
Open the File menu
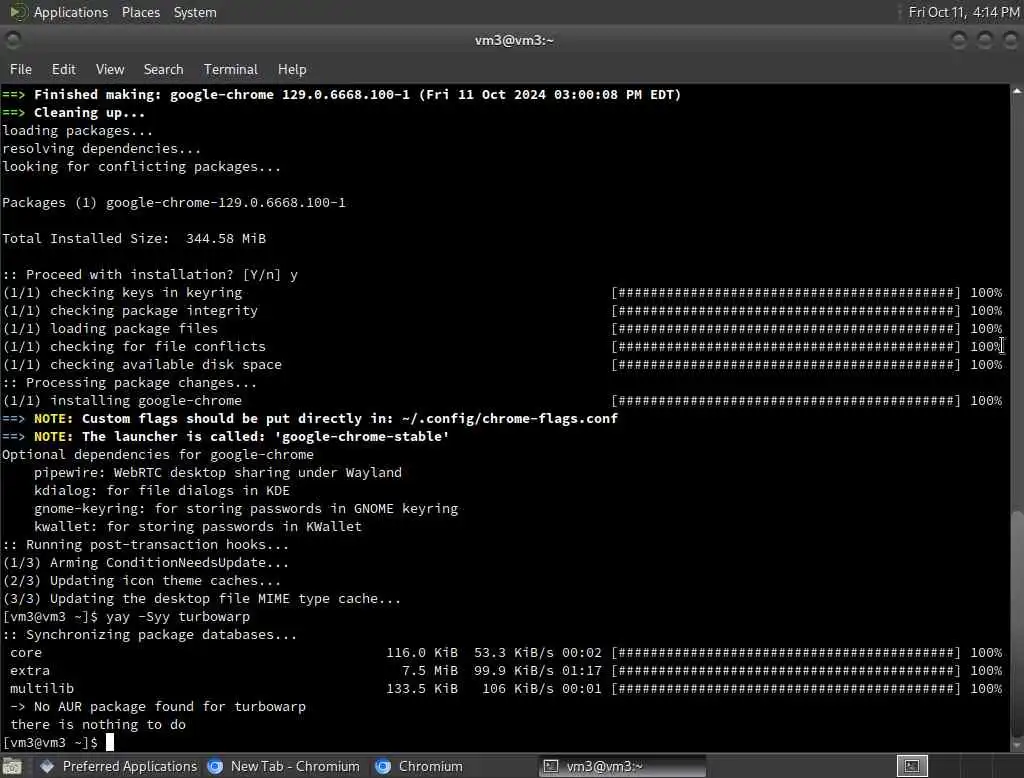[20, 69]
